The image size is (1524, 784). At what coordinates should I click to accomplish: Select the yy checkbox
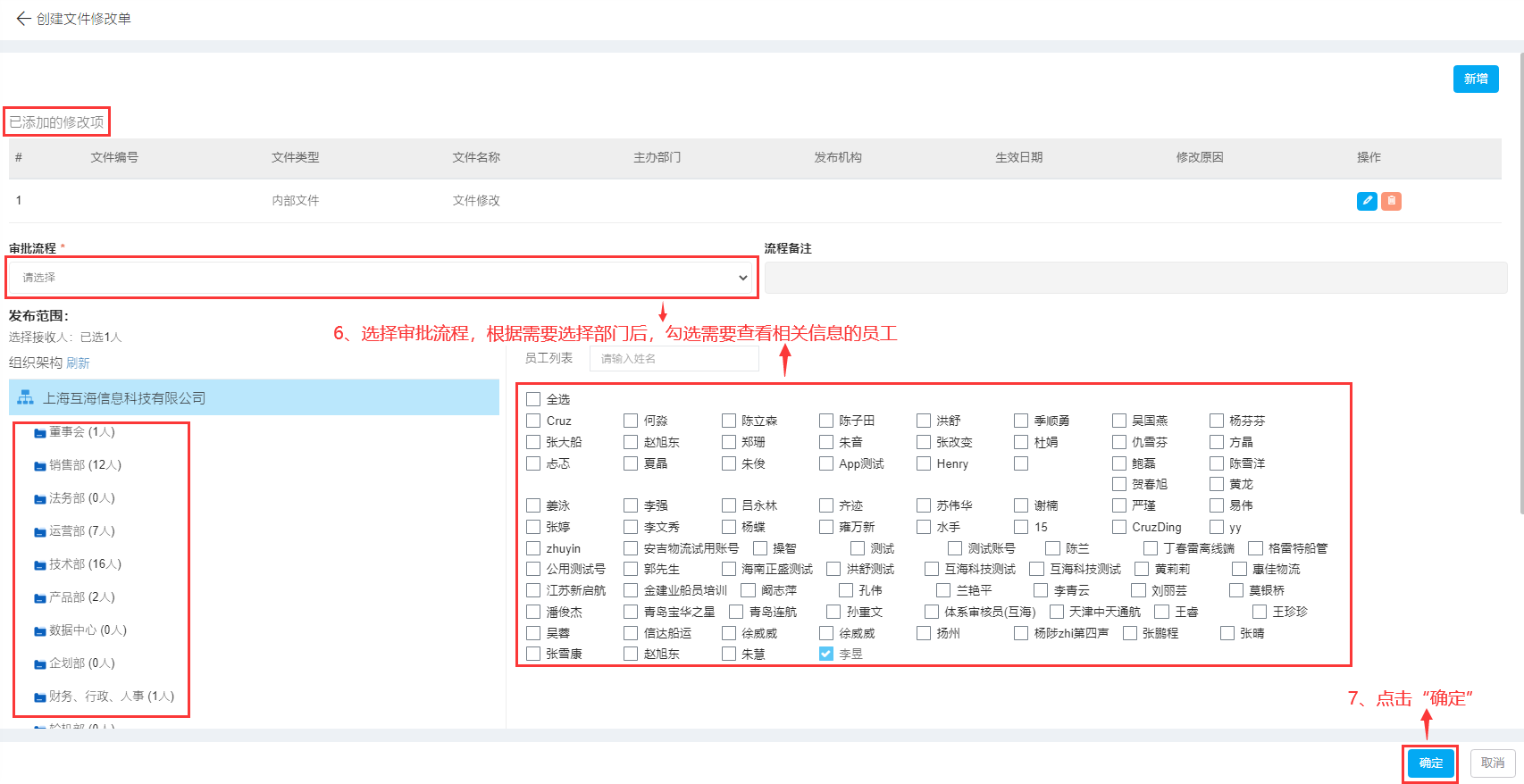click(x=1217, y=527)
